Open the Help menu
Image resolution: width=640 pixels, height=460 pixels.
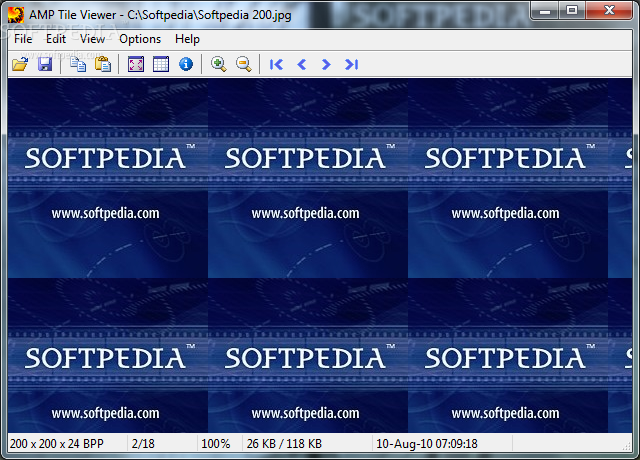coord(187,39)
